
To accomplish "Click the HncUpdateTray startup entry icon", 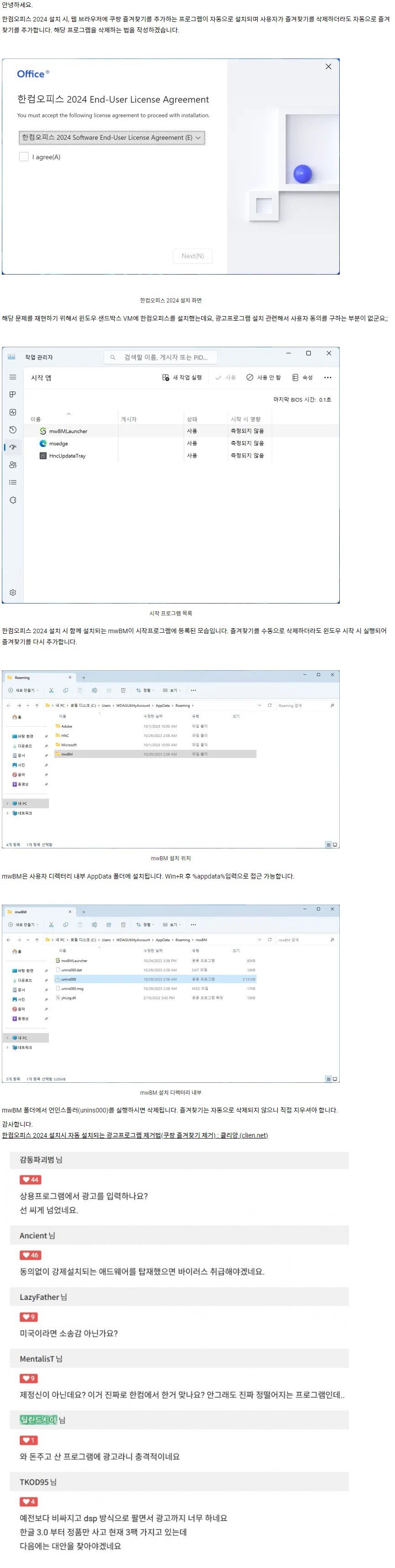I will pos(43,456).
